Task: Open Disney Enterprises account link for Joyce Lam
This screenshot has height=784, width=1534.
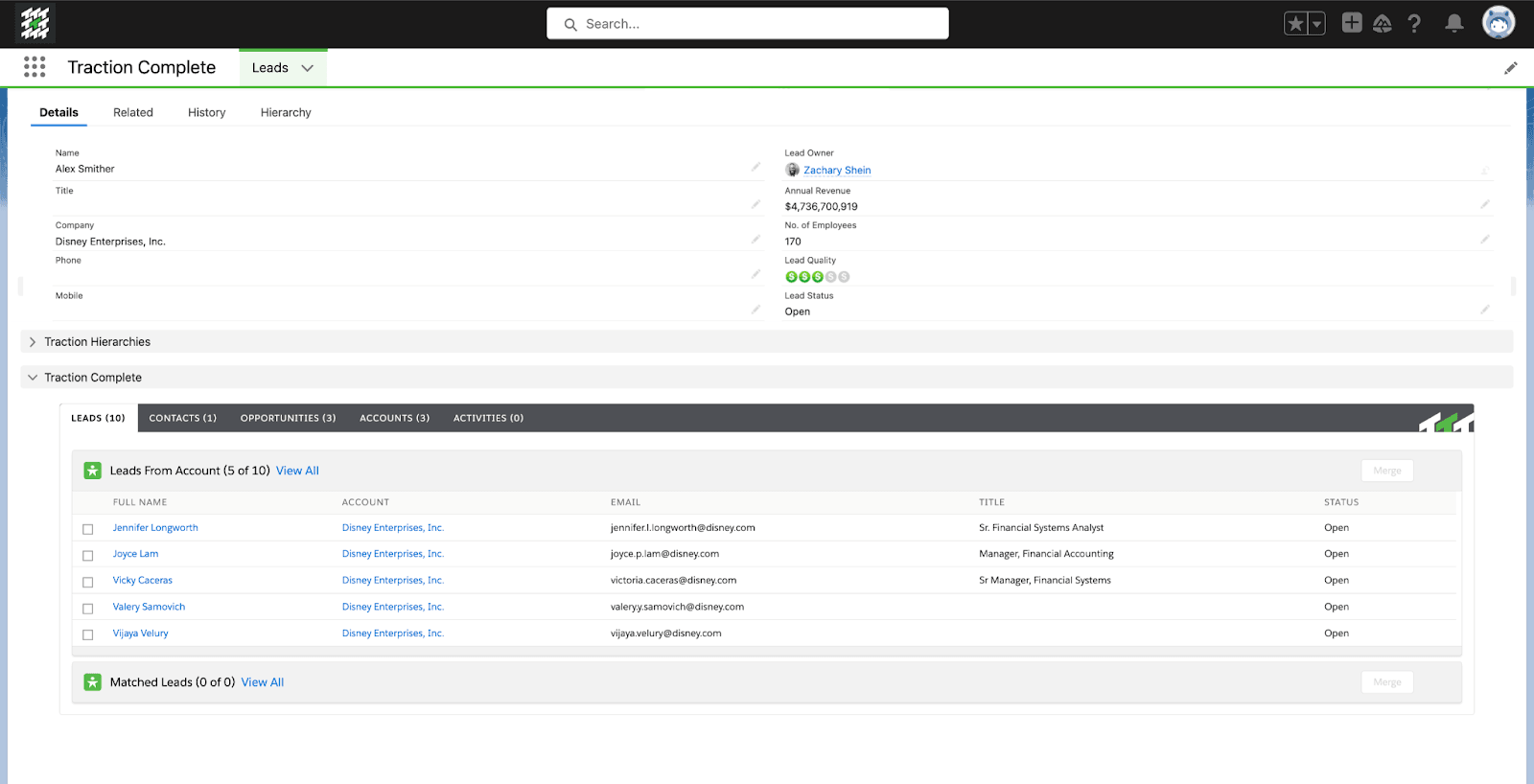Action: [x=393, y=554]
